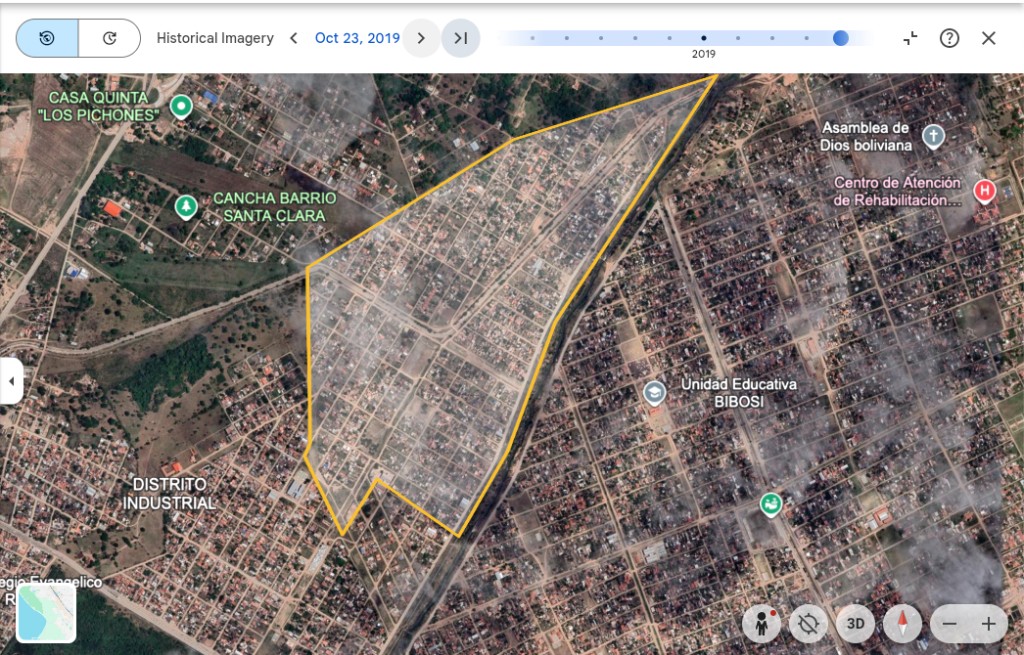Switch to the Timelapse mode toggle
The width and height of the screenshot is (1024, 655).
pyautogui.click(x=109, y=38)
